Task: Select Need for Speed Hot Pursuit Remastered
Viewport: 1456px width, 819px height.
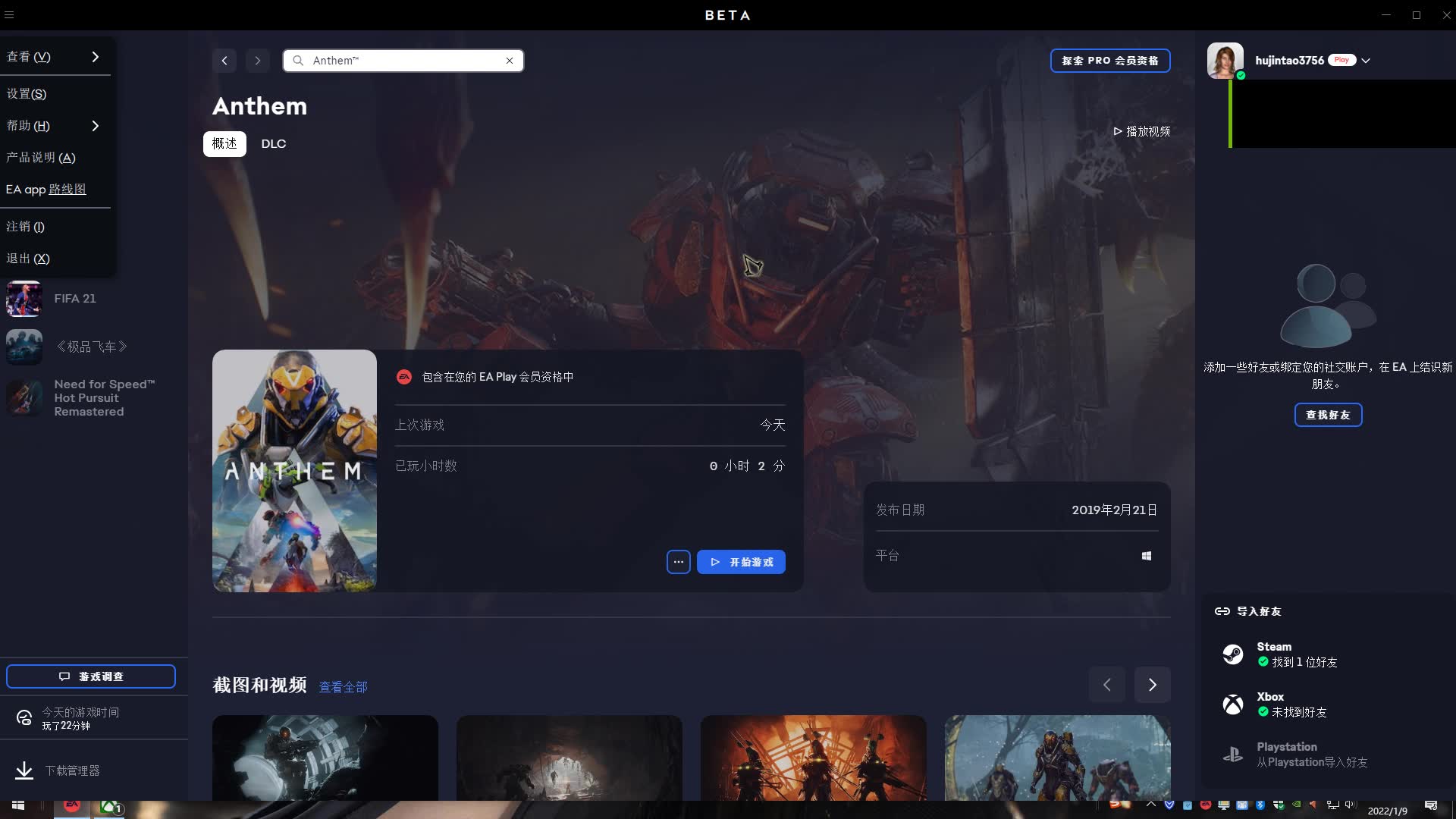Action: (x=104, y=398)
